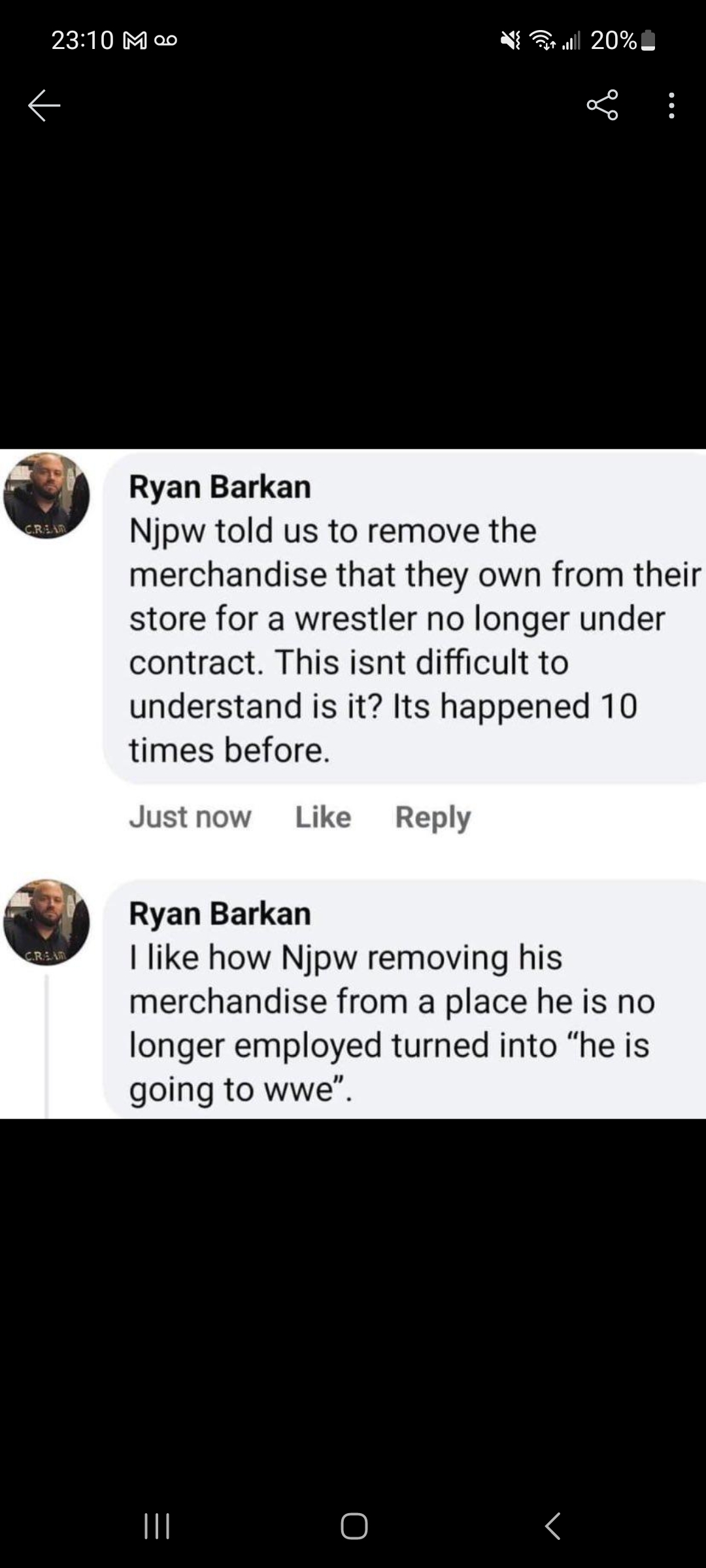Viewport: 706px width, 1568px height.
Task: Tap the 'Just now' timestamp
Action: [x=190, y=817]
